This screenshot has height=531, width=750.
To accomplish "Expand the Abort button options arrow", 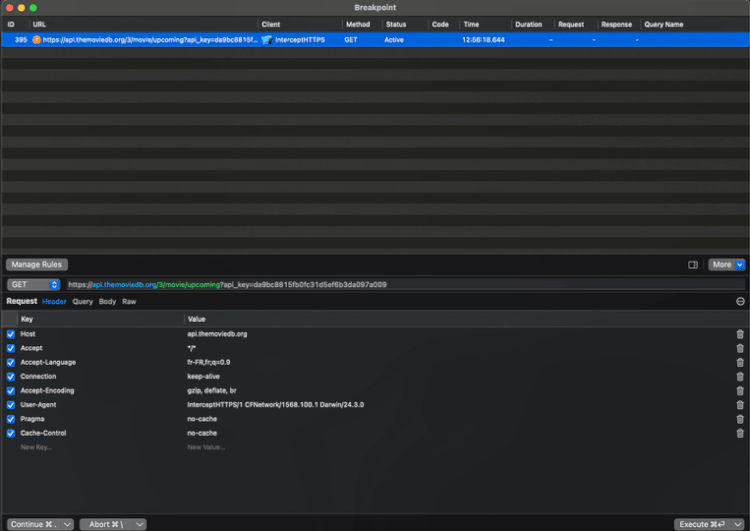I will [140, 524].
